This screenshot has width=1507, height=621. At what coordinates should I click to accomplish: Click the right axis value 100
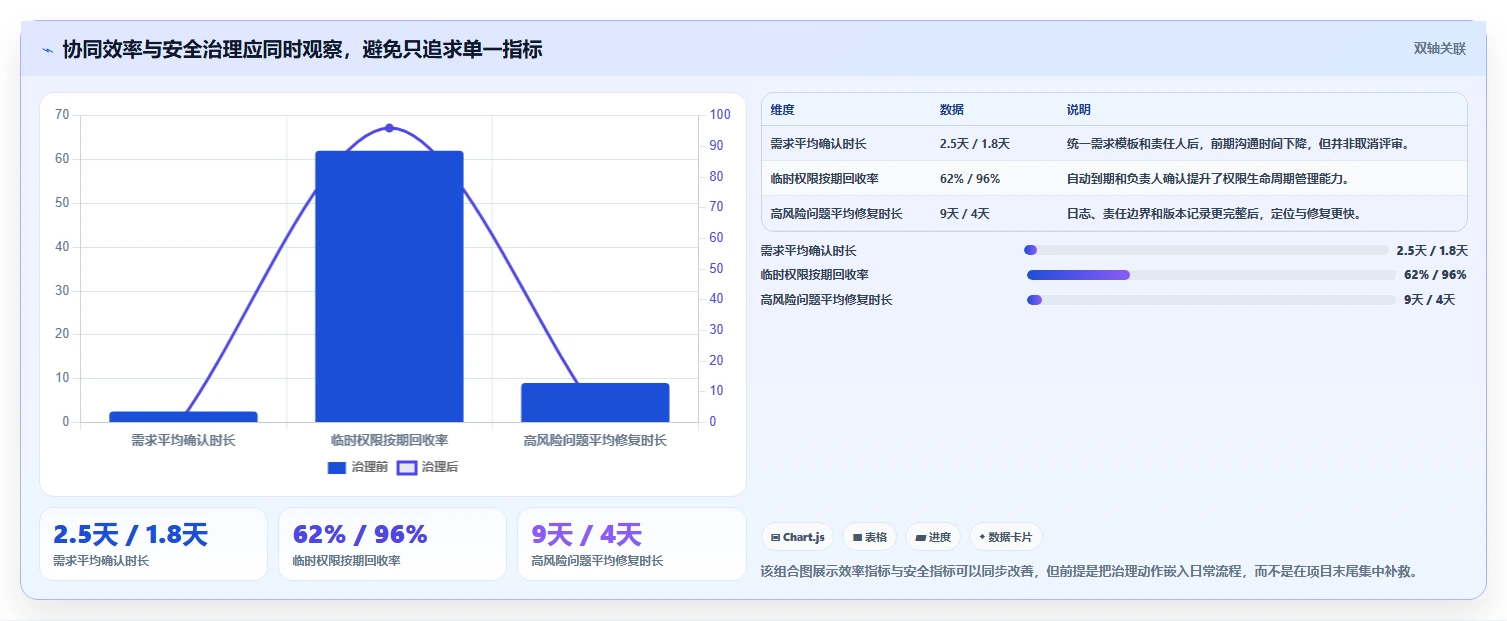(719, 115)
